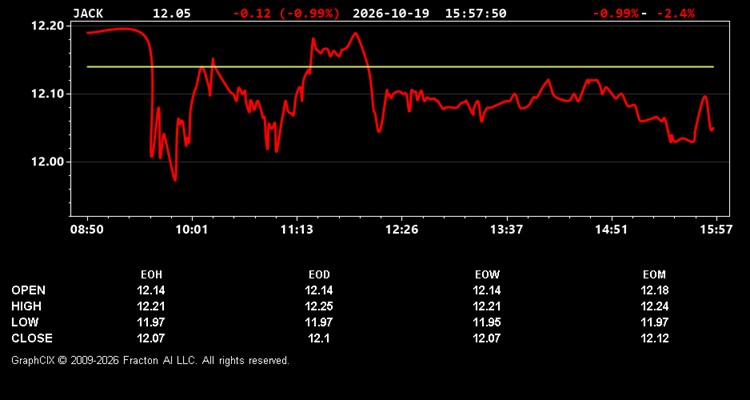Screen dimensions: 750x400
Task: Select EOH high value 12.21
Action: pos(151,306)
